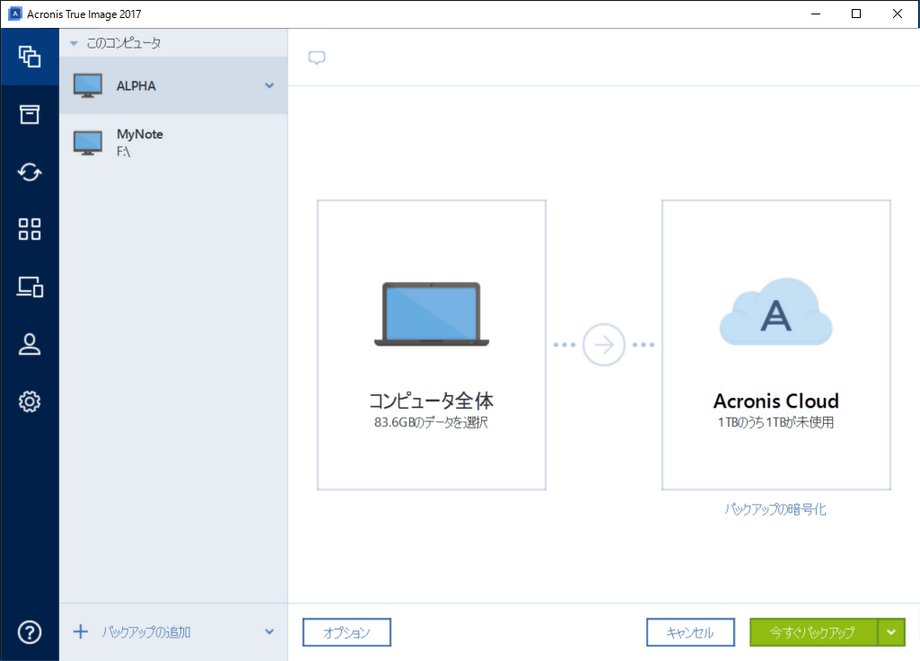The image size is (920, 661).
Task: Click the comment speech bubble icon
Action: pos(317,57)
